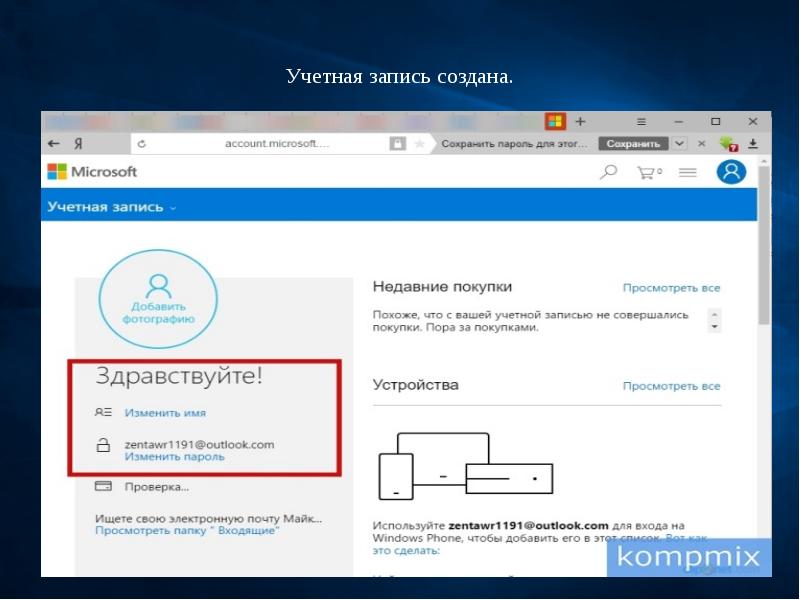Click the "Изменить имя" link

[165, 412]
